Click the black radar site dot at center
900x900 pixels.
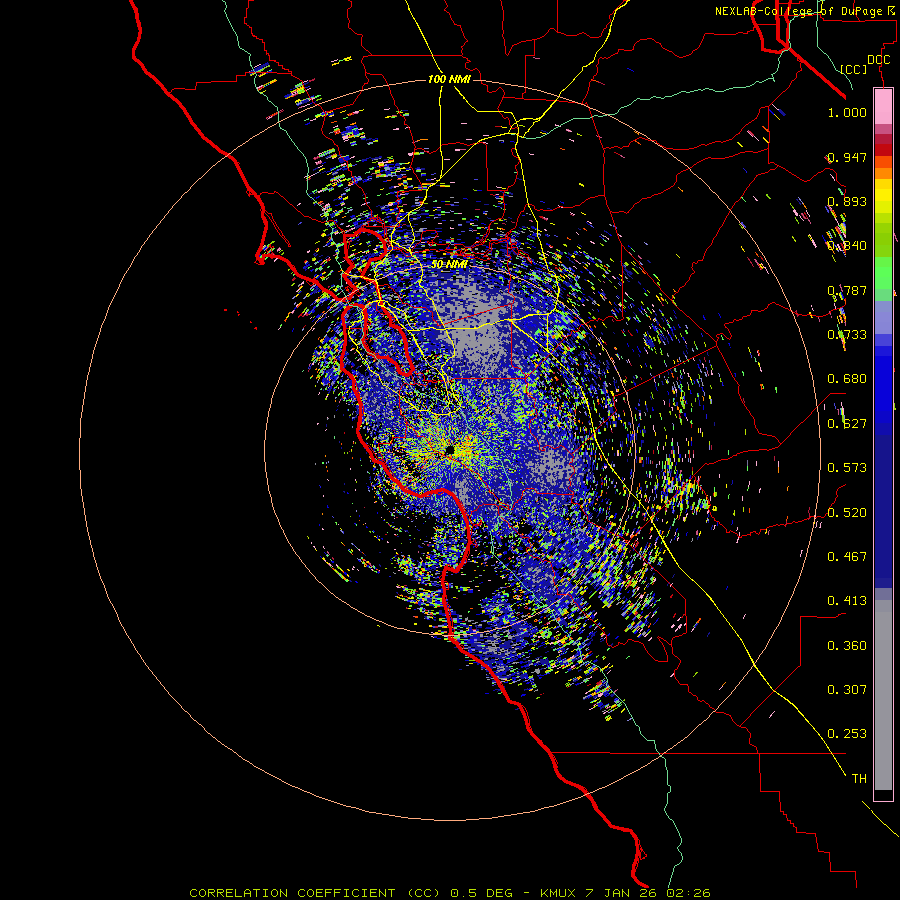click(x=449, y=450)
